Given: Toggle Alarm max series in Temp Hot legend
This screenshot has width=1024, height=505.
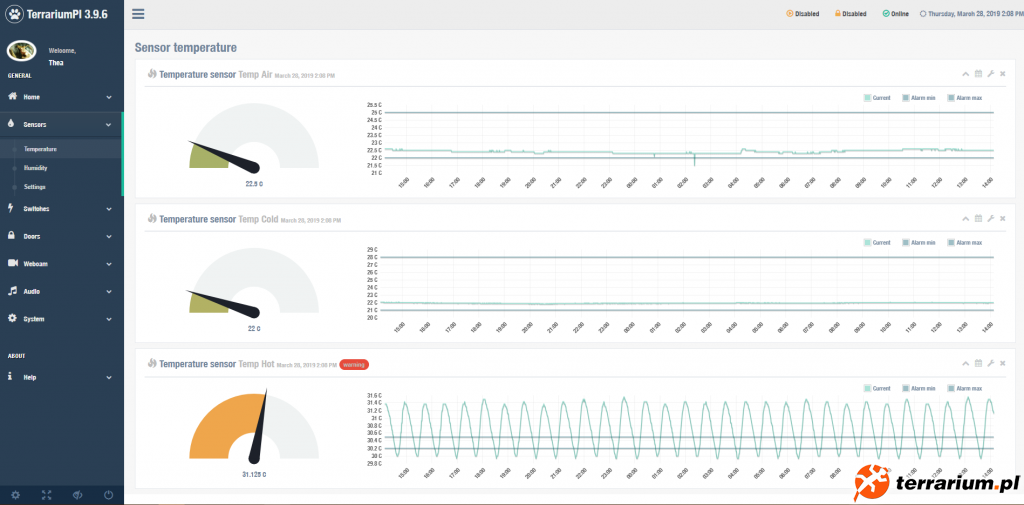Looking at the screenshot, I should pos(964,388).
